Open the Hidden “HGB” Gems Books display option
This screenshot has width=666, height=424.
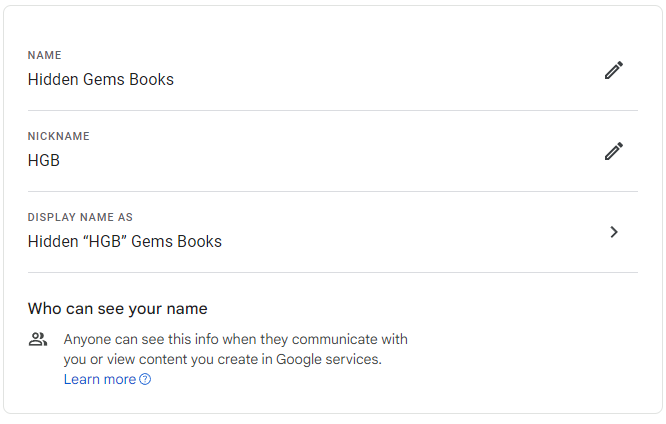(x=125, y=241)
